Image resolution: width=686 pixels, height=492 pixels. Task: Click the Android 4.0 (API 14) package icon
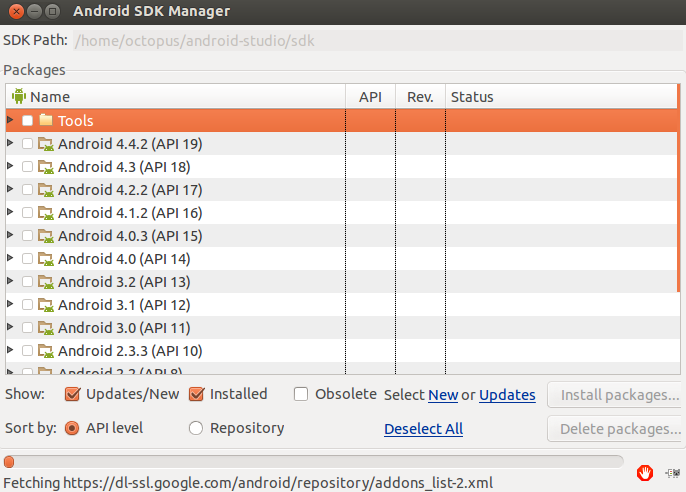pyautogui.click(x=46, y=259)
